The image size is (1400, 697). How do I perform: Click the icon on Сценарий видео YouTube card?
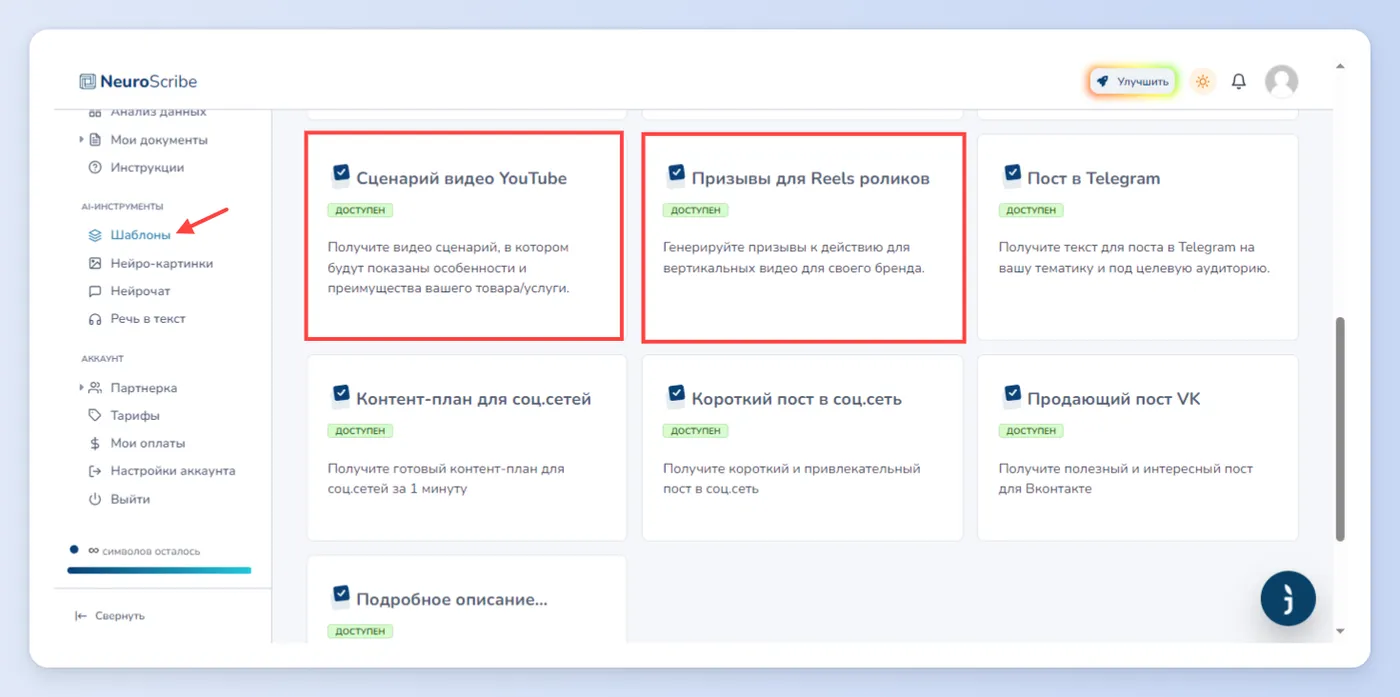coord(341,177)
